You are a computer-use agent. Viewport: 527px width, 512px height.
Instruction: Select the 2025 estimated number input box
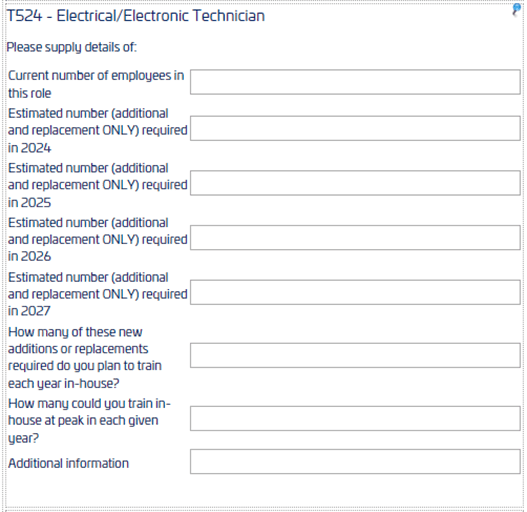click(355, 183)
